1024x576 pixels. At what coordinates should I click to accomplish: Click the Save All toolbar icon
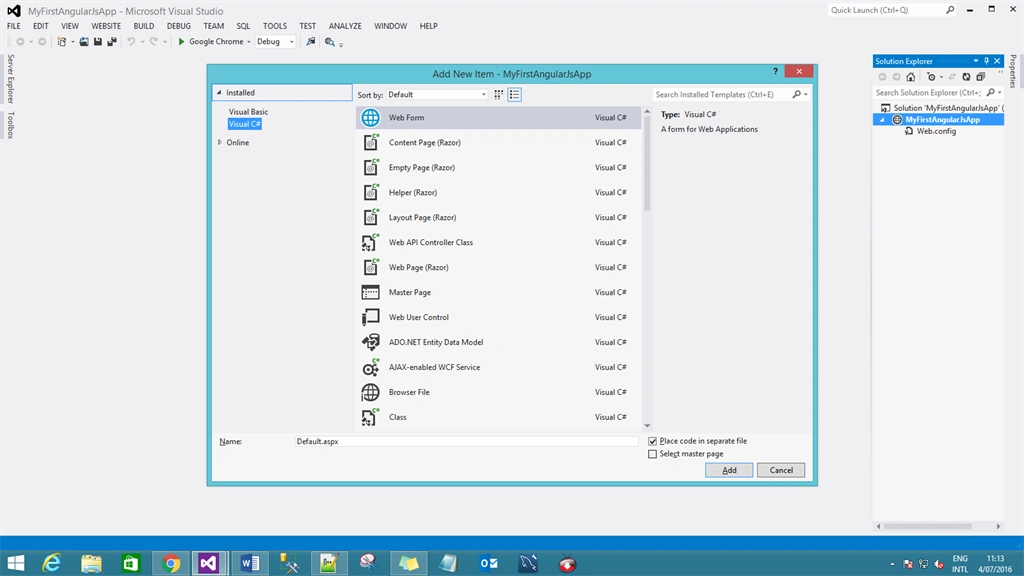pos(112,42)
